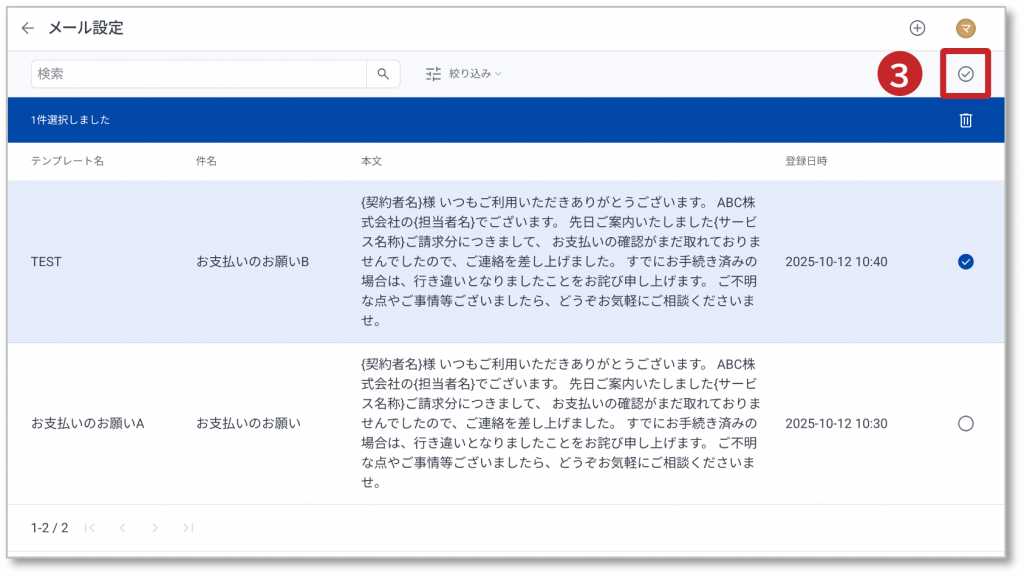Uncheck the TEST template row
The height and width of the screenshot is (576, 1024).
point(965,262)
